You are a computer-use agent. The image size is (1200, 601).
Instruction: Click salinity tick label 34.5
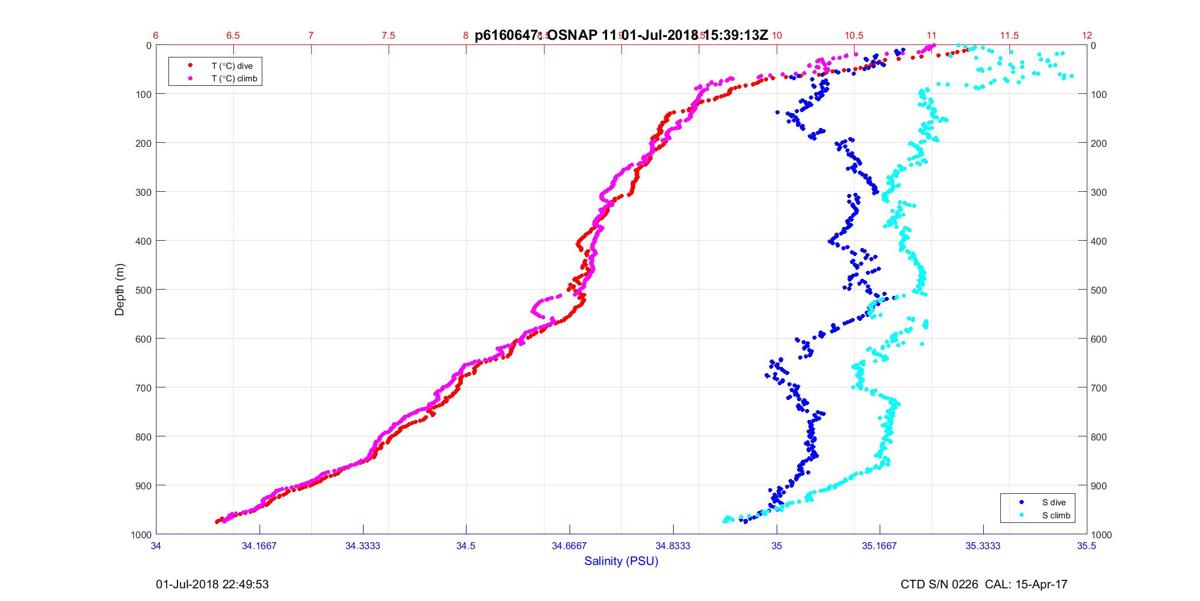466,546
